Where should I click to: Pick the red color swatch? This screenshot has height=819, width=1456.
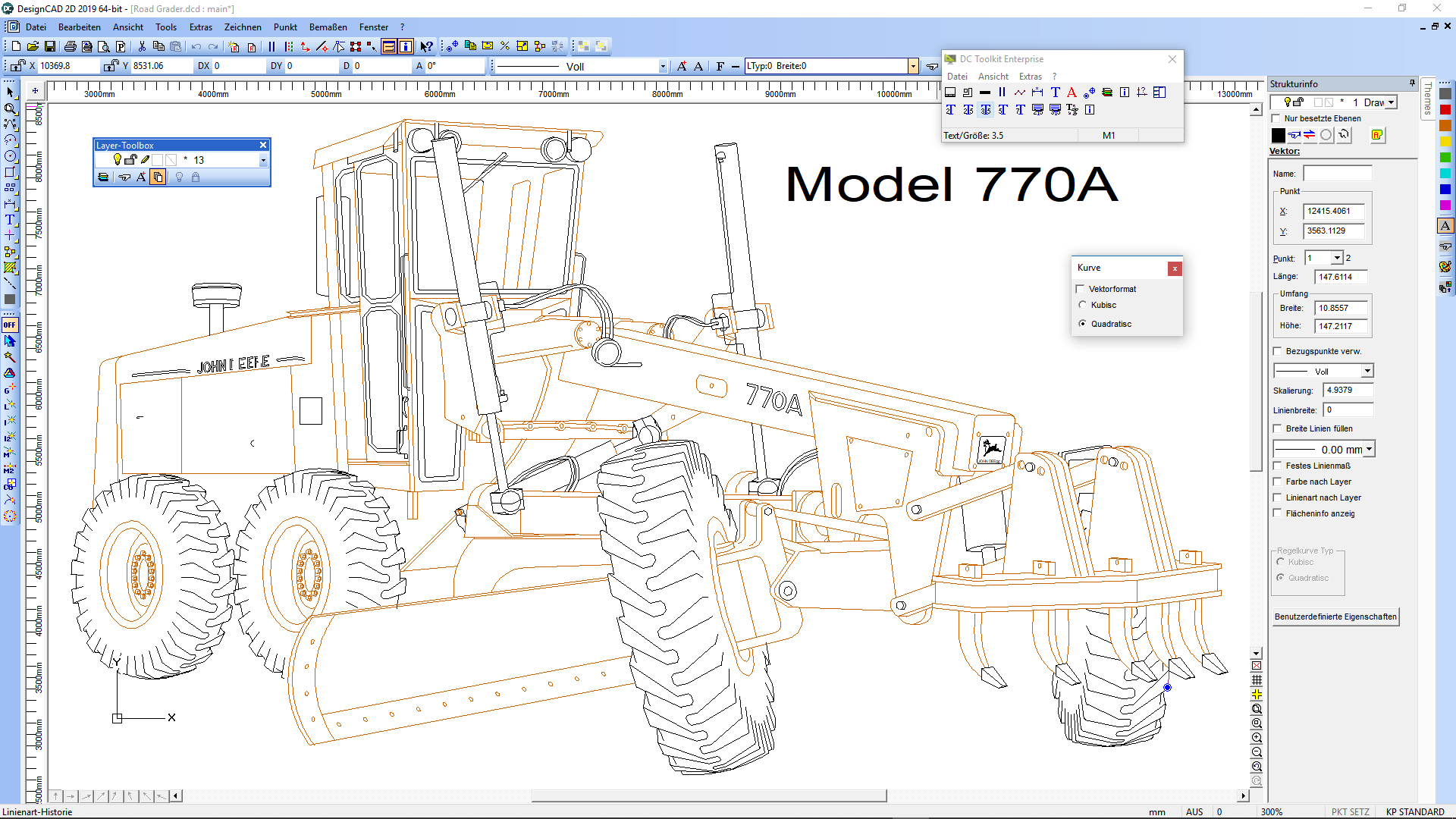pyautogui.click(x=1445, y=110)
